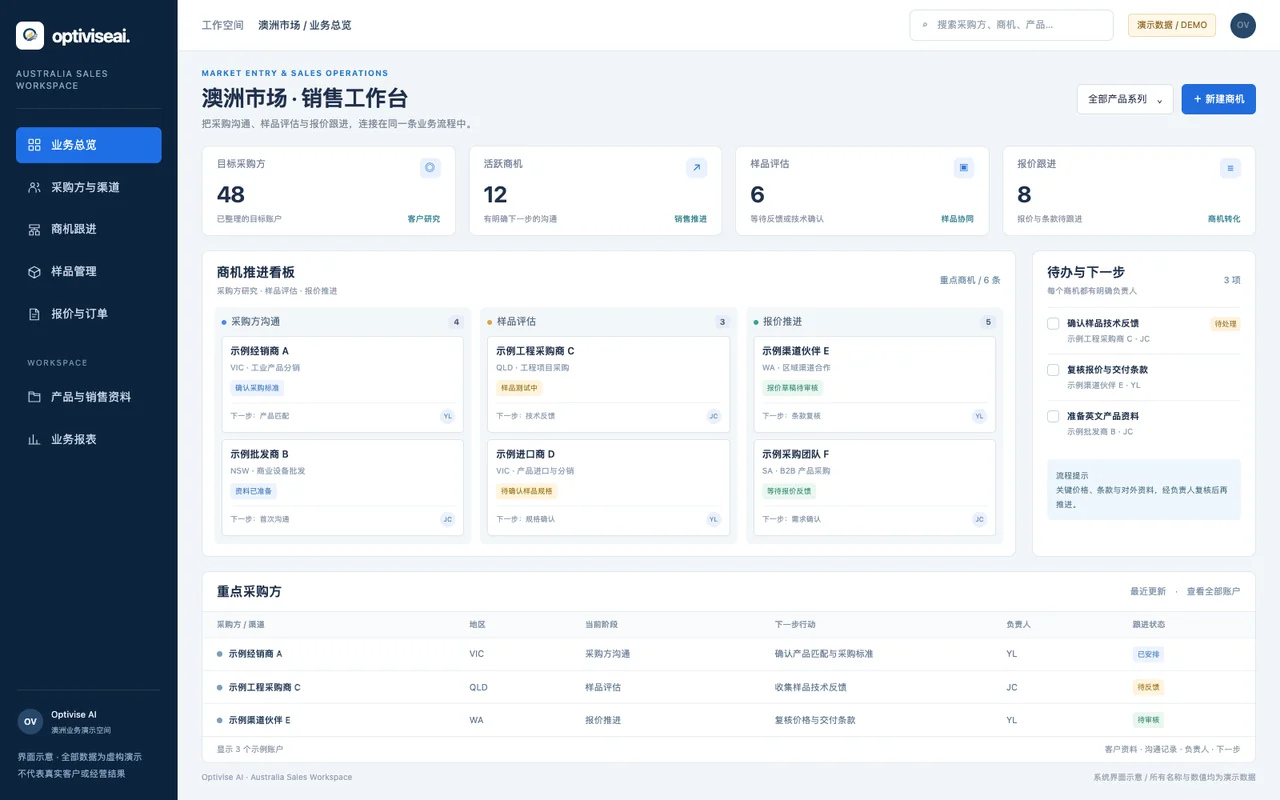
Task: Click YL avatar on 示例经销商 A card
Action: click(x=447, y=416)
